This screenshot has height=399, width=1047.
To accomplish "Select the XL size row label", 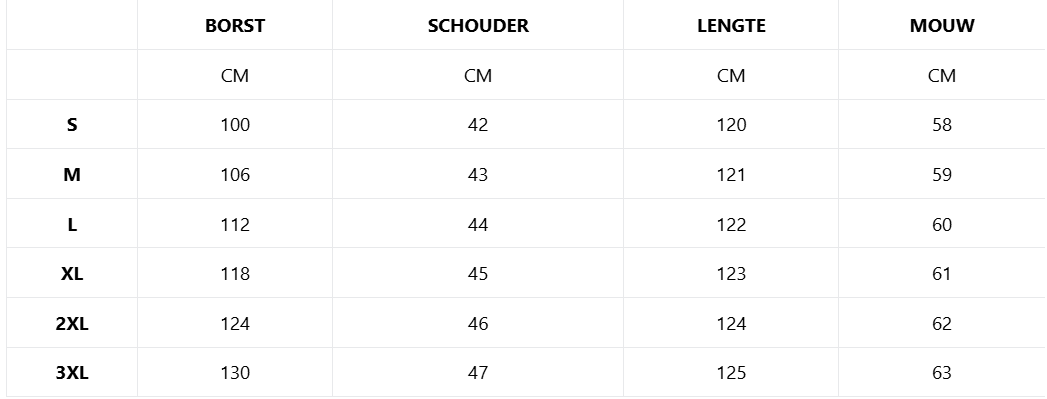I will click(x=72, y=274).
